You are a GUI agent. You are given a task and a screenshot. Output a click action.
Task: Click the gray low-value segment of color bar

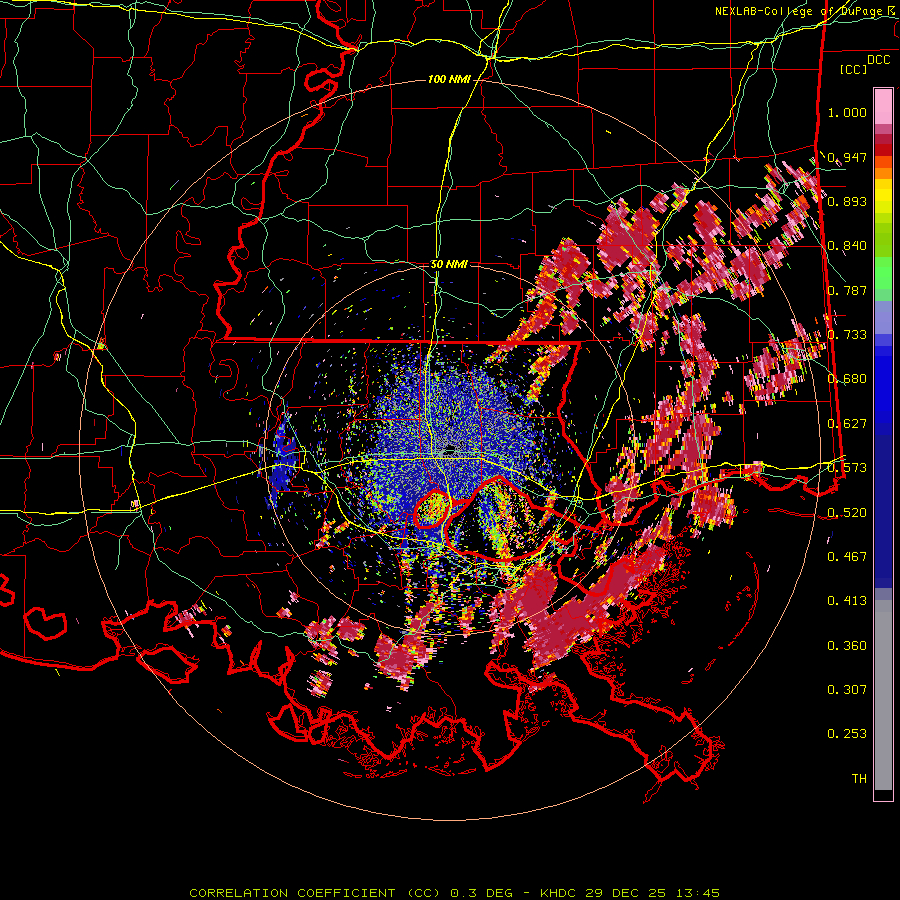(883, 695)
